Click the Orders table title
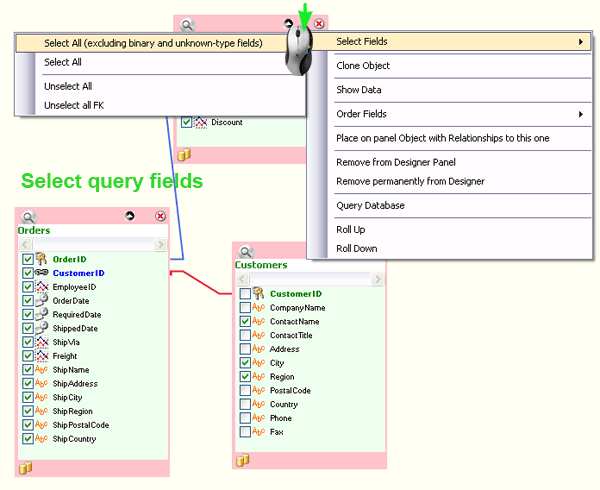The image size is (600, 490). (34, 230)
